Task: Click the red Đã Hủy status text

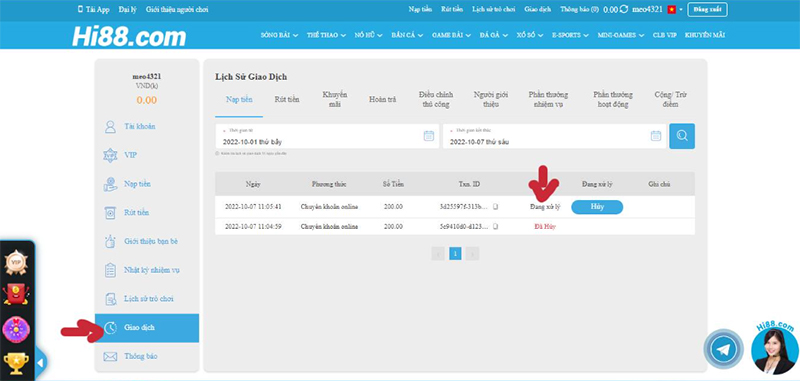Action: pyautogui.click(x=545, y=226)
